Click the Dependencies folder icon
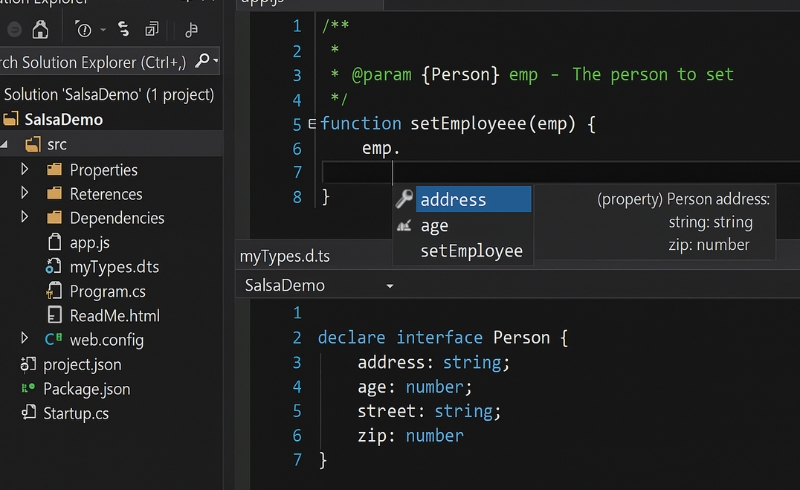Screen dimensions: 800x490 click(54, 218)
